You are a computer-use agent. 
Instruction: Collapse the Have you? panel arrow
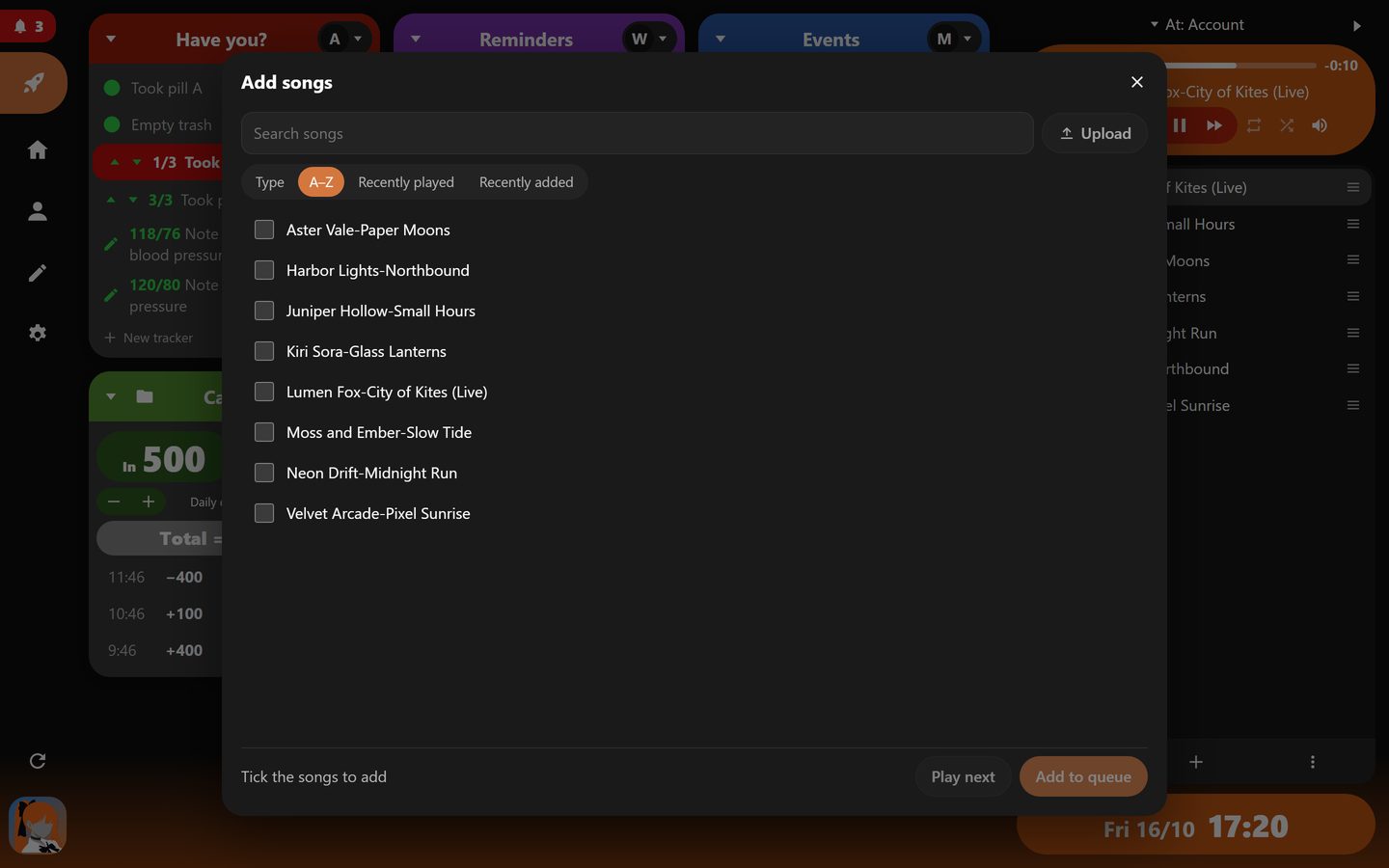coord(111,40)
